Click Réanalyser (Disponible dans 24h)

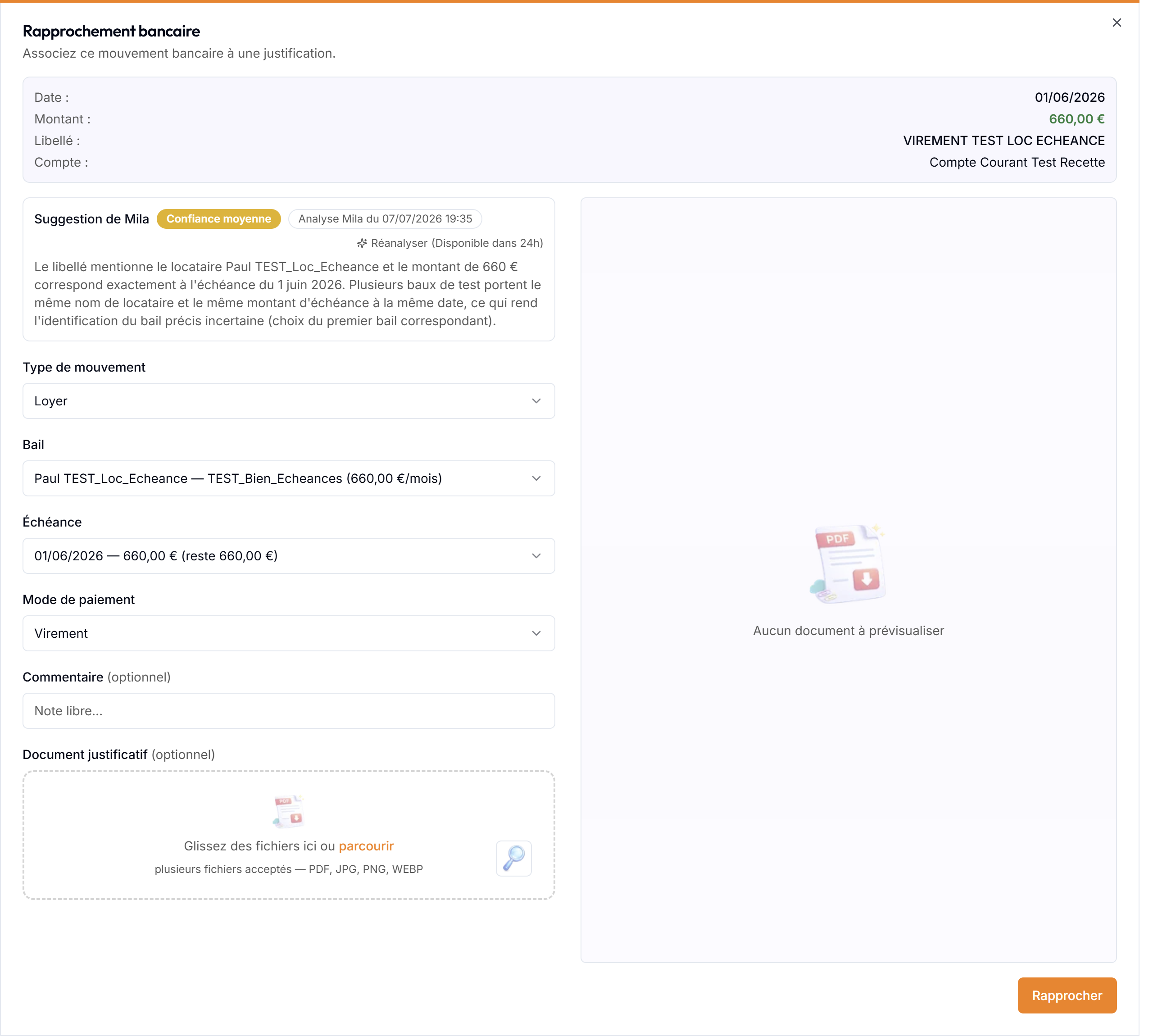tap(449, 243)
